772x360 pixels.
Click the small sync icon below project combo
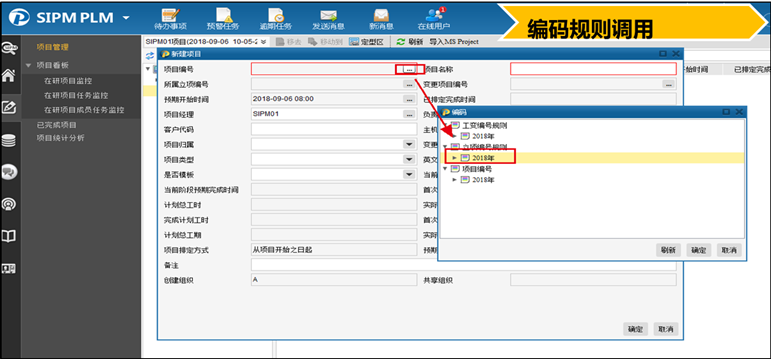pos(150,56)
